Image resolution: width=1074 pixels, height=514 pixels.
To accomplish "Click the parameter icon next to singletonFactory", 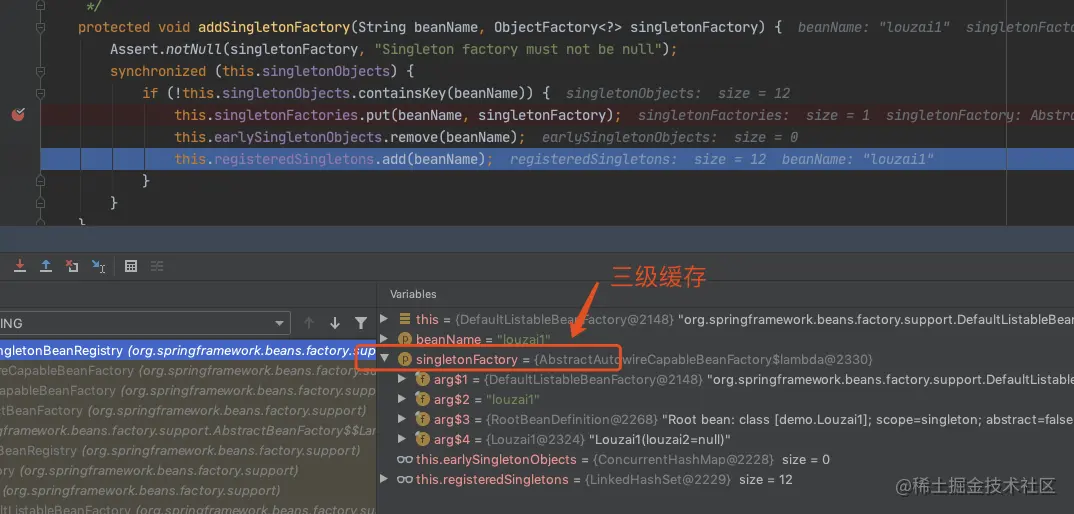I will coord(405,359).
